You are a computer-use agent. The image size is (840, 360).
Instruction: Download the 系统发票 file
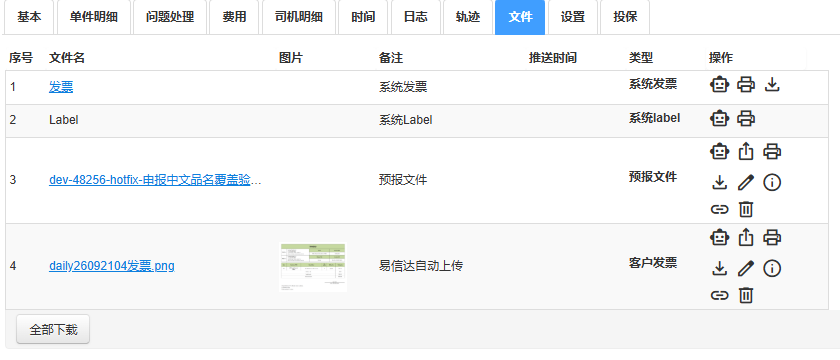(771, 85)
